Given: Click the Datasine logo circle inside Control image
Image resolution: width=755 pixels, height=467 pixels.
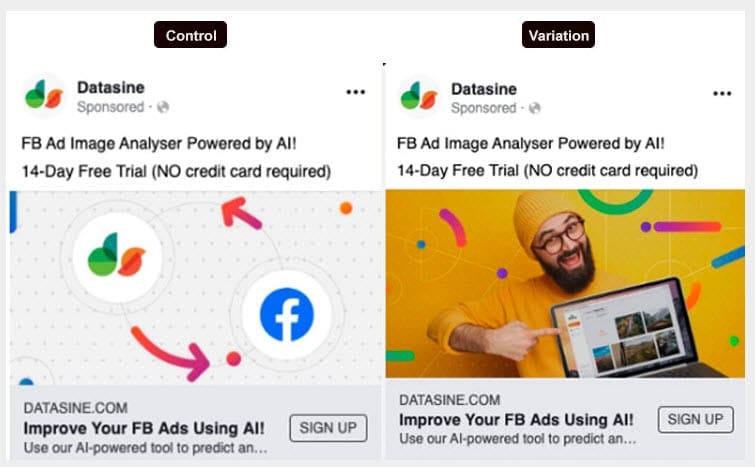Looking at the screenshot, I should pos(117,257).
